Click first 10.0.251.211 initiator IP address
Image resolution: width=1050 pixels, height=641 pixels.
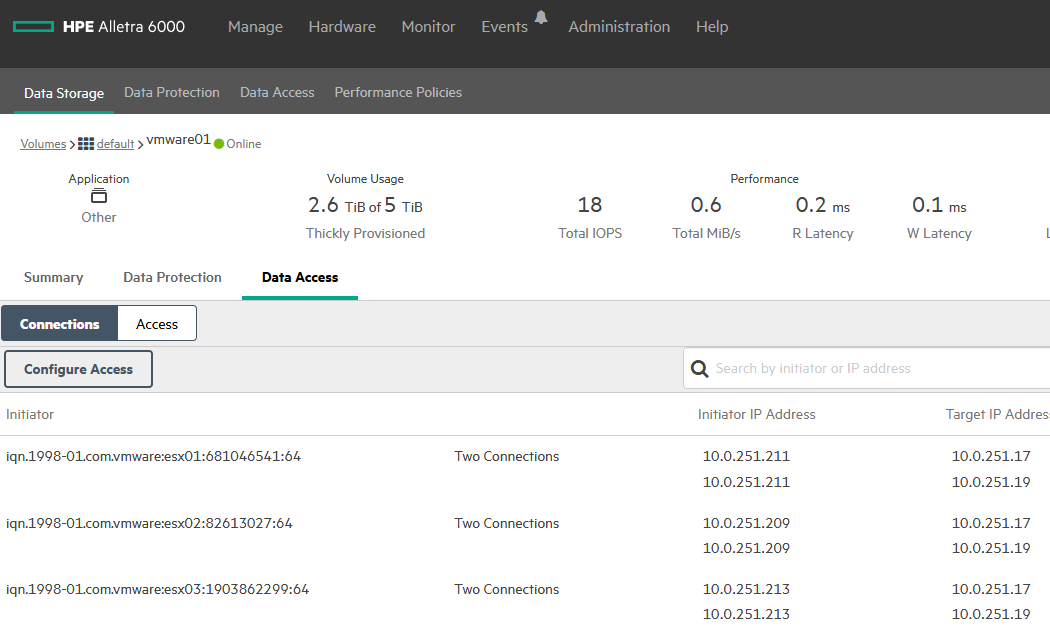[746, 456]
